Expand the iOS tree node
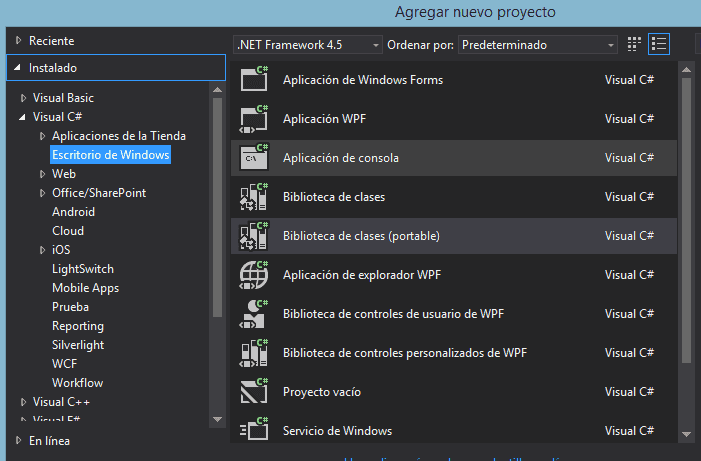Viewport: 701px width, 461px height. point(42,250)
